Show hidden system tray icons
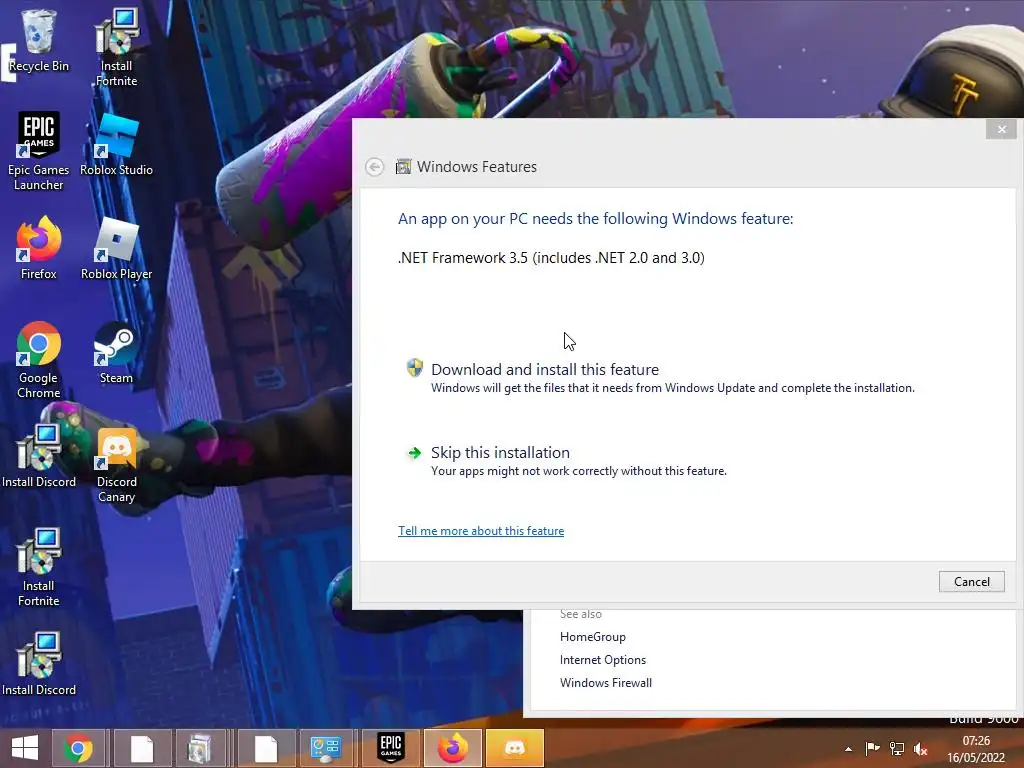The image size is (1024, 768). (x=848, y=749)
